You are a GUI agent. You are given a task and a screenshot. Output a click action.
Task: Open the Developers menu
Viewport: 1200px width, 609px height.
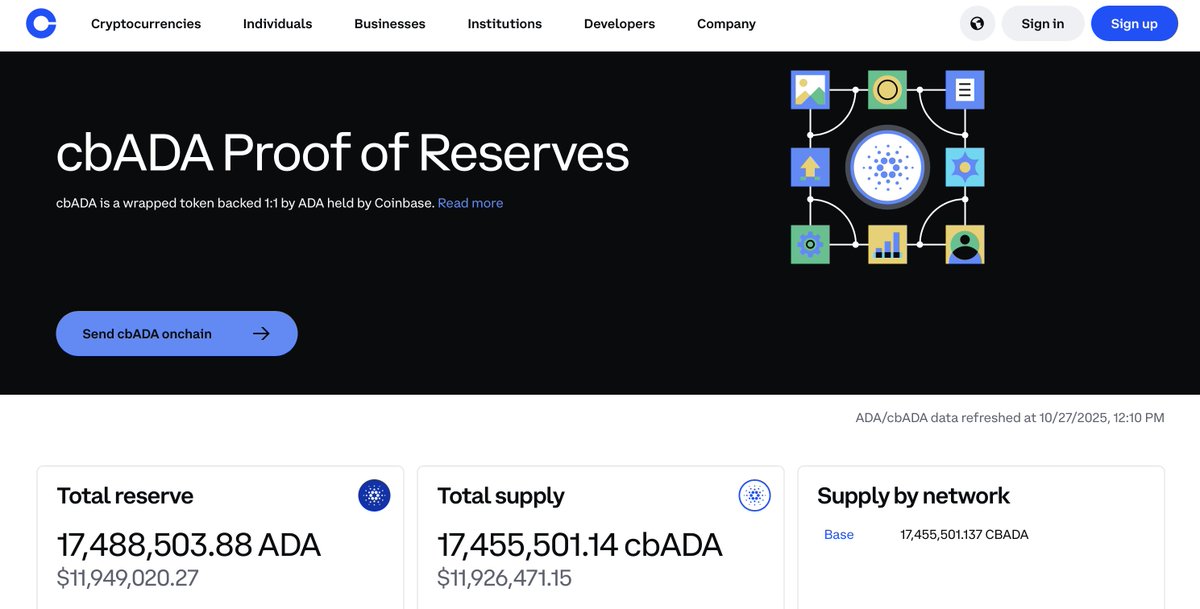(x=620, y=23)
